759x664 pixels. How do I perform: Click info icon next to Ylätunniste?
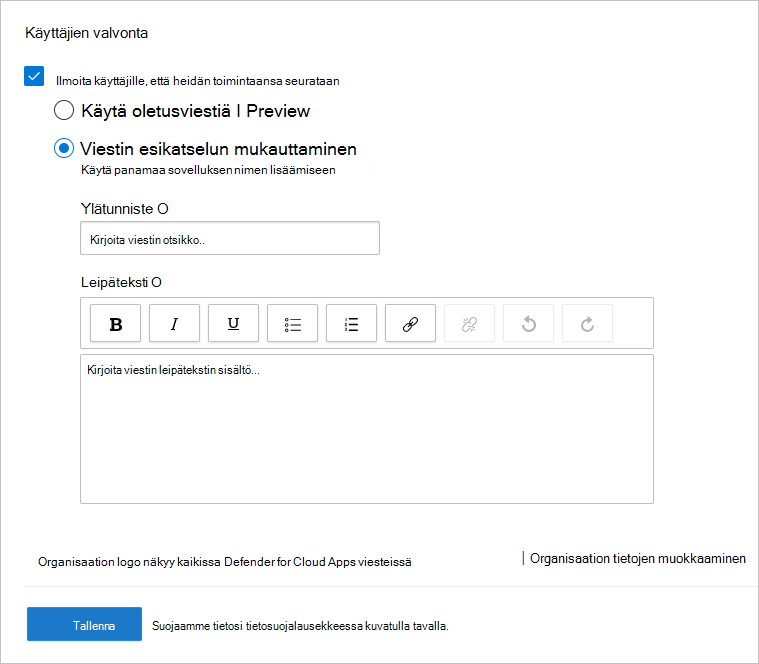point(163,209)
